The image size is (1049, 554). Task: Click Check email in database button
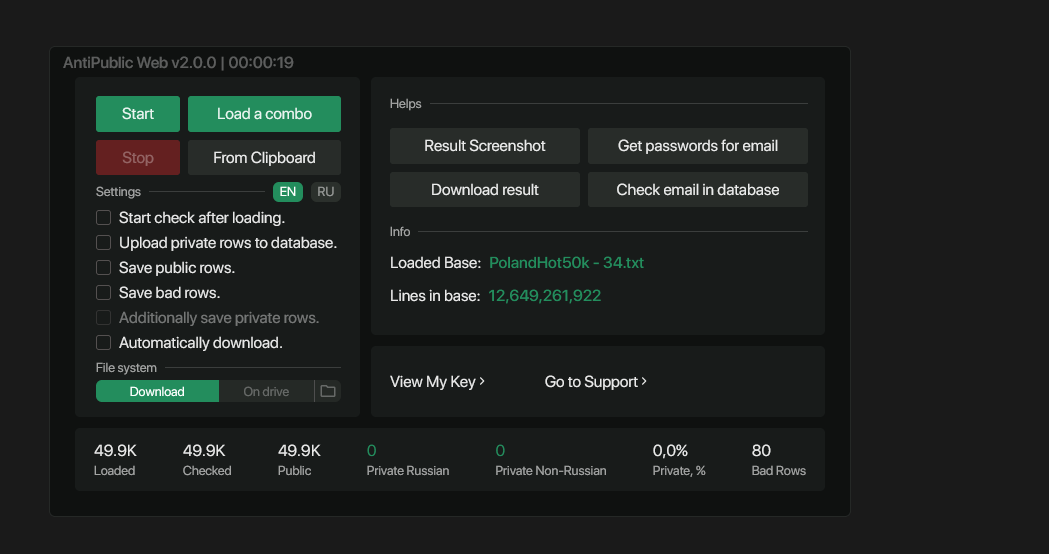click(x=698, y=190)
